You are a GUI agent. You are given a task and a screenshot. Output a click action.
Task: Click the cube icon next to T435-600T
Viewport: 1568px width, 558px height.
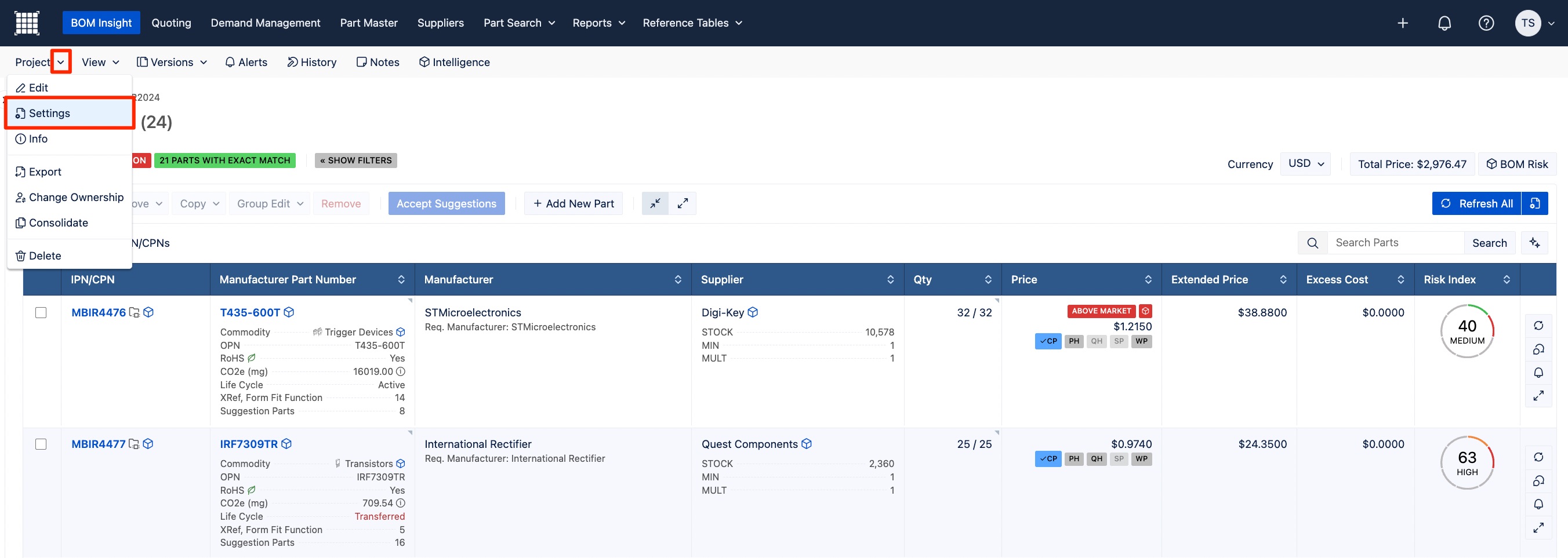pyautogui.click(x=289, y=312)
